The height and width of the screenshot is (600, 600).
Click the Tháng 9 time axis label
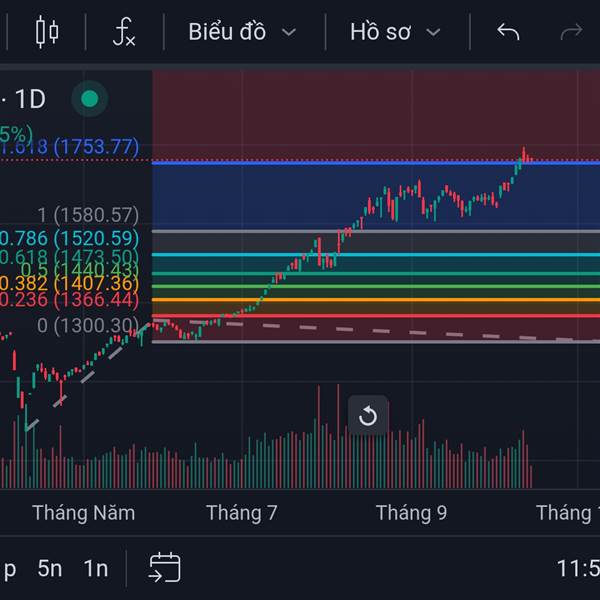coord(411,513)
